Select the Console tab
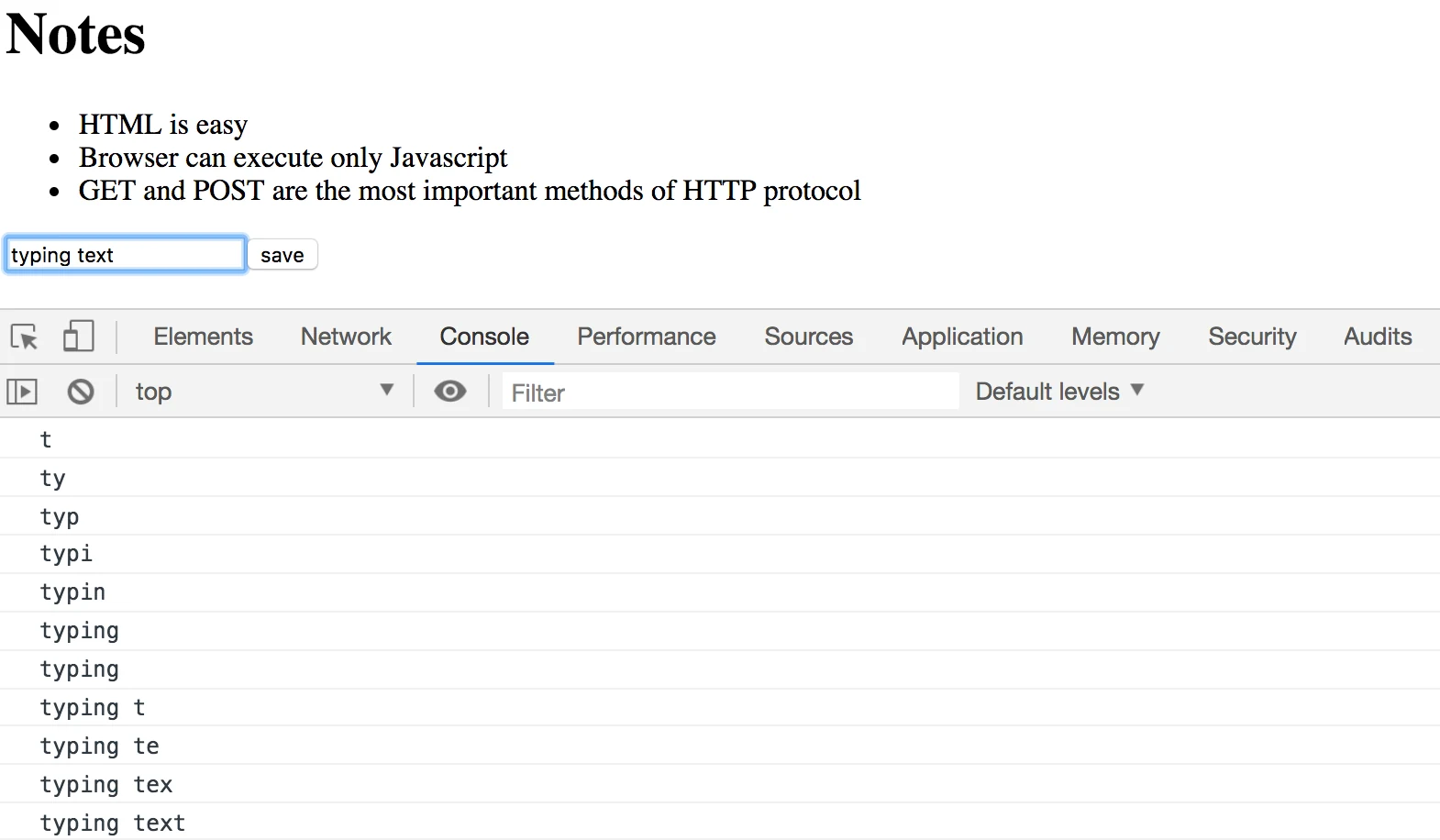 (x=484, y=337)
